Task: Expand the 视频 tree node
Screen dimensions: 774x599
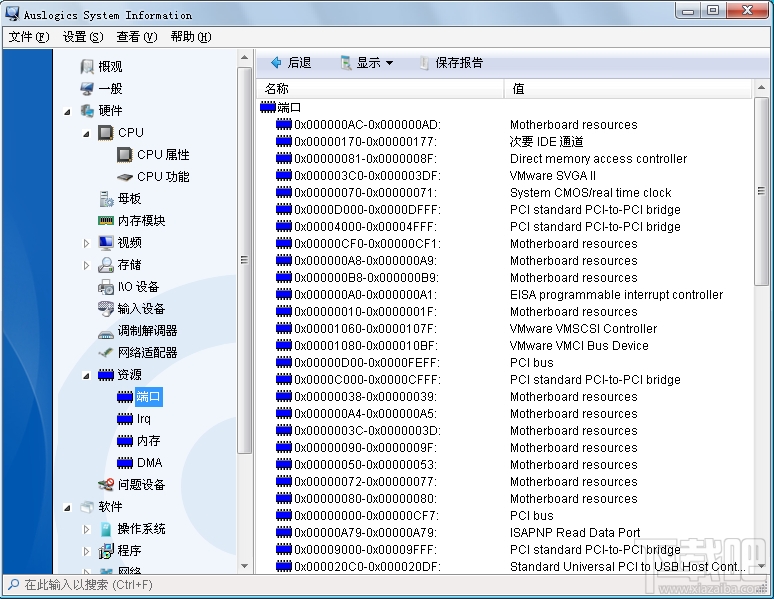Action: click(86, 243)
